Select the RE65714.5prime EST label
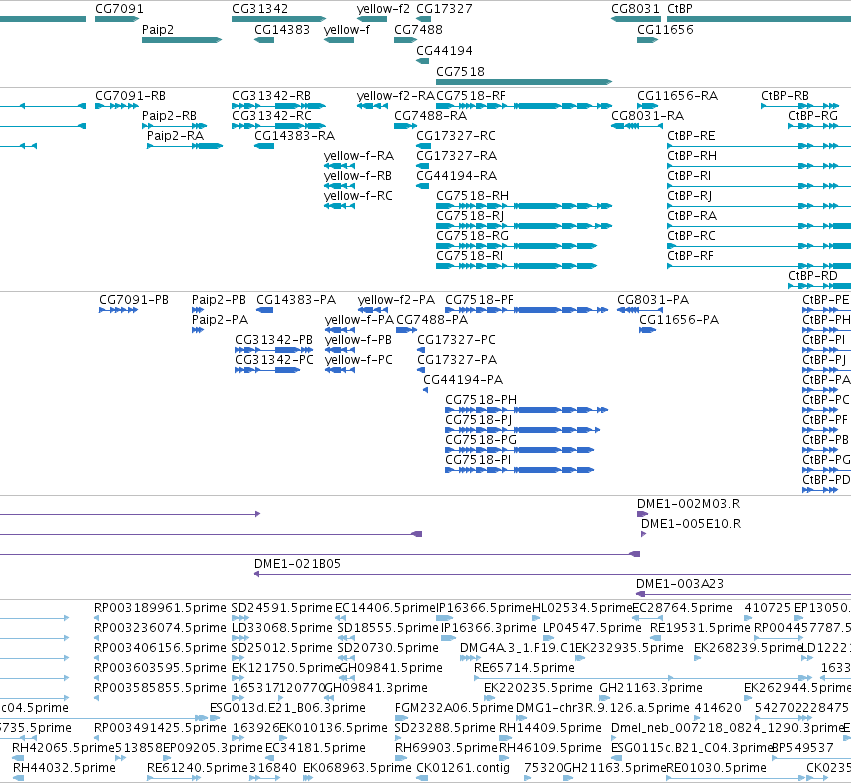851x783 pixels. pos(524,668)
